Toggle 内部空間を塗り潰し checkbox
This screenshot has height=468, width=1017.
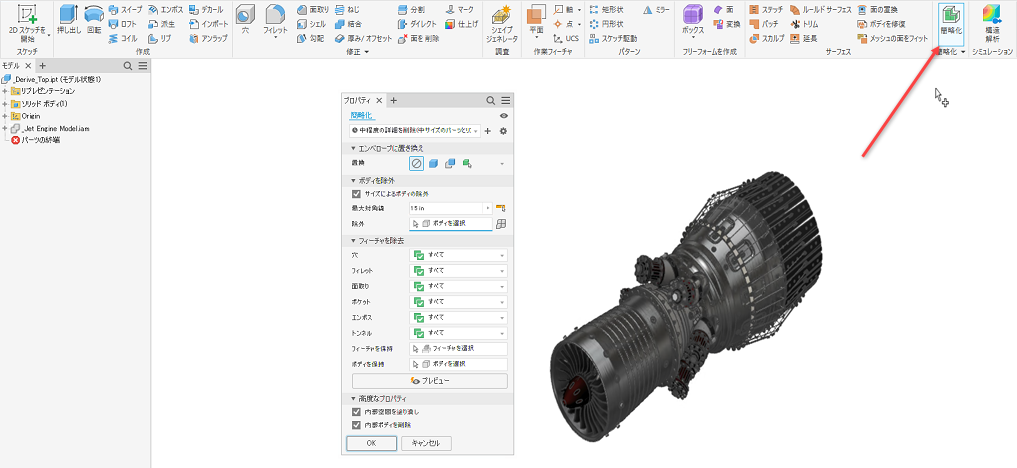355,412
